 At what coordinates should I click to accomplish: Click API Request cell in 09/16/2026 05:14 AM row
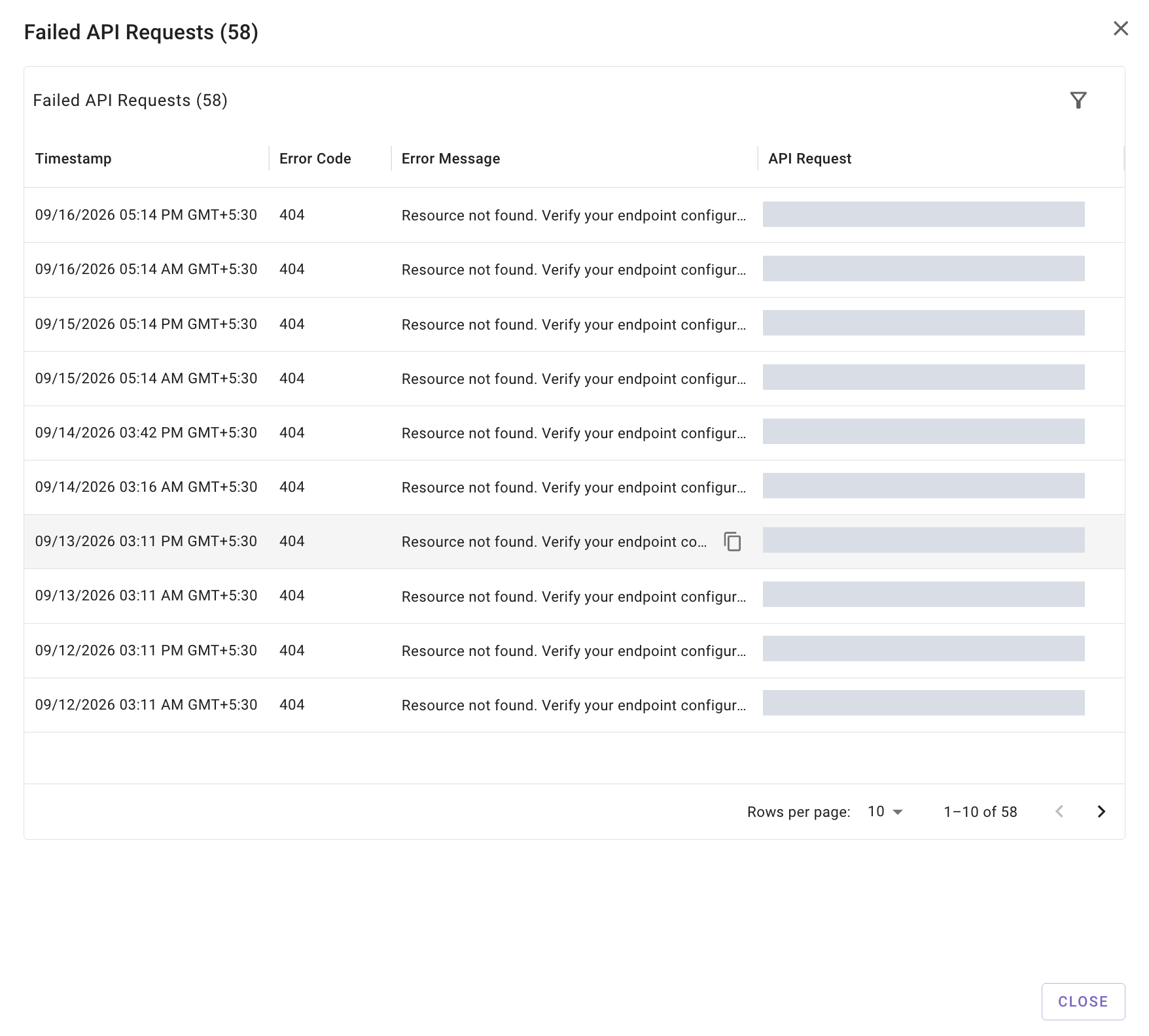click(x=924, y=269)
